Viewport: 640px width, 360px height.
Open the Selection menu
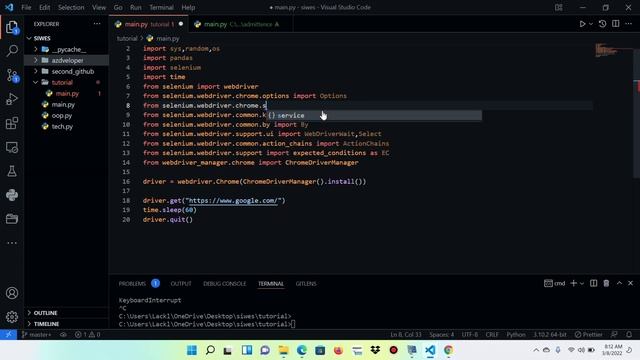pyautogui.click(x=71, y=7)
